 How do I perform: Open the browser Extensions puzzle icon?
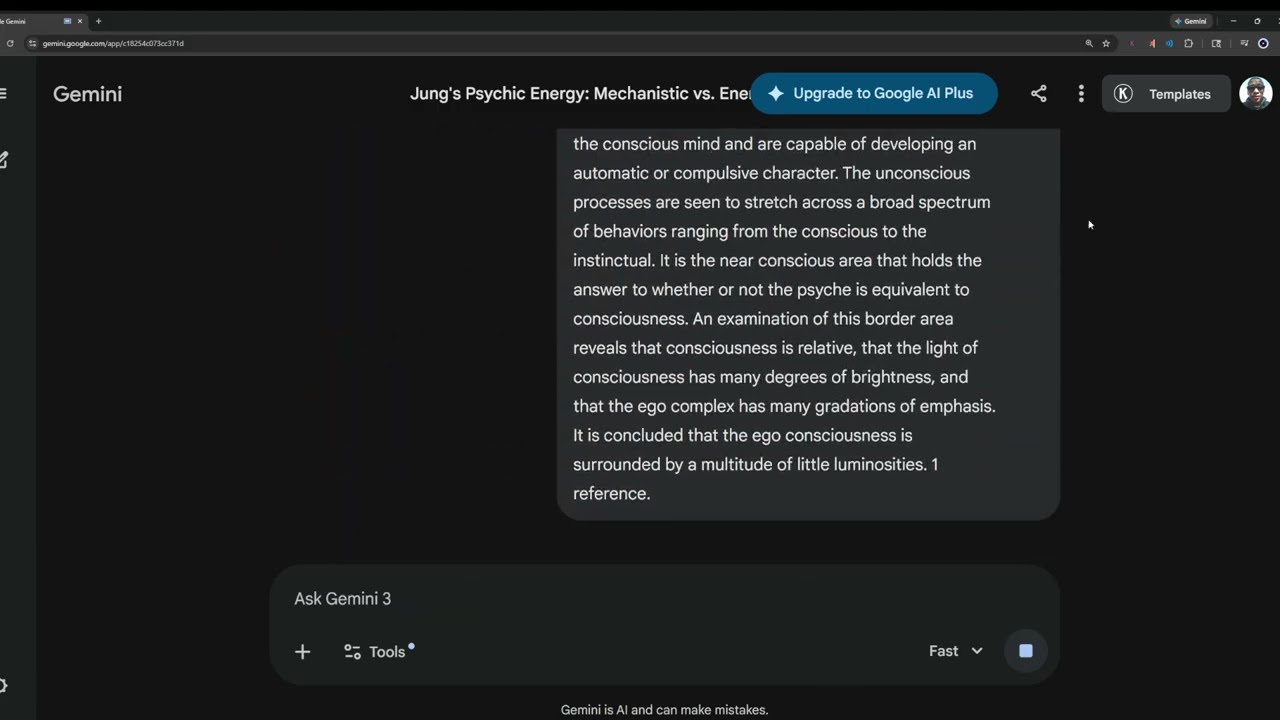tap(1188, 43)
